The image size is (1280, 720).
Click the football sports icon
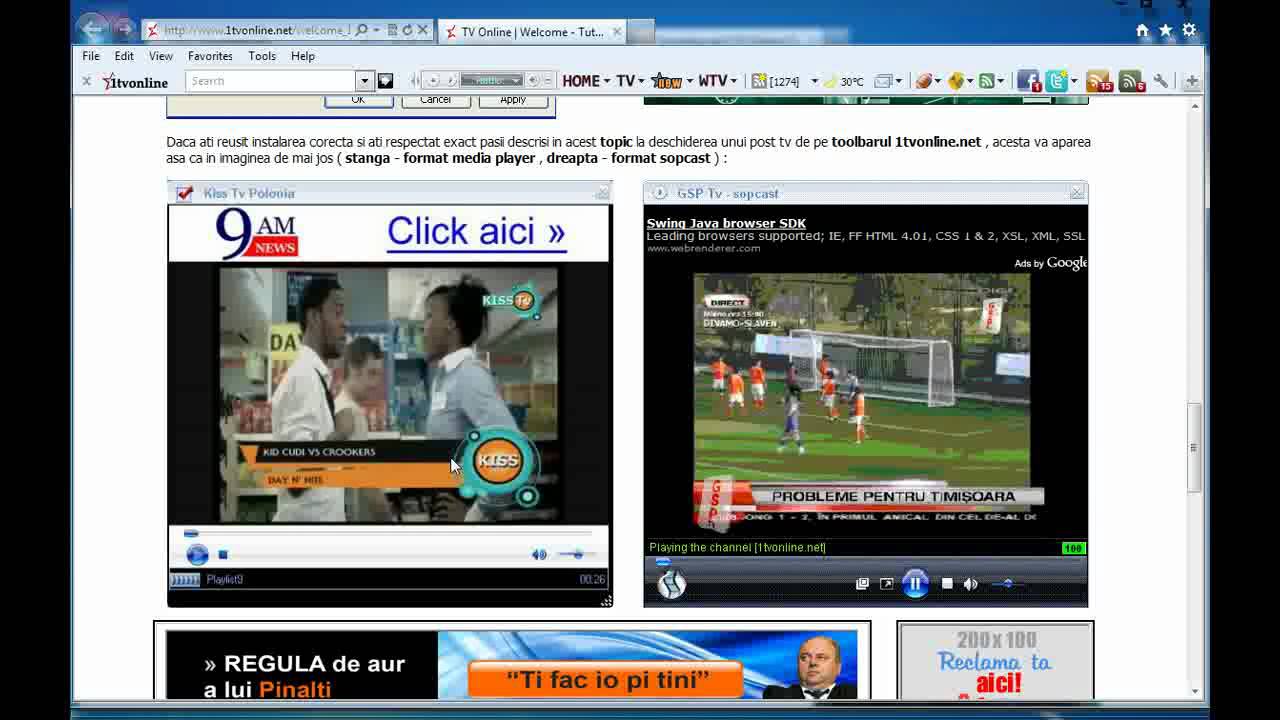923,81
